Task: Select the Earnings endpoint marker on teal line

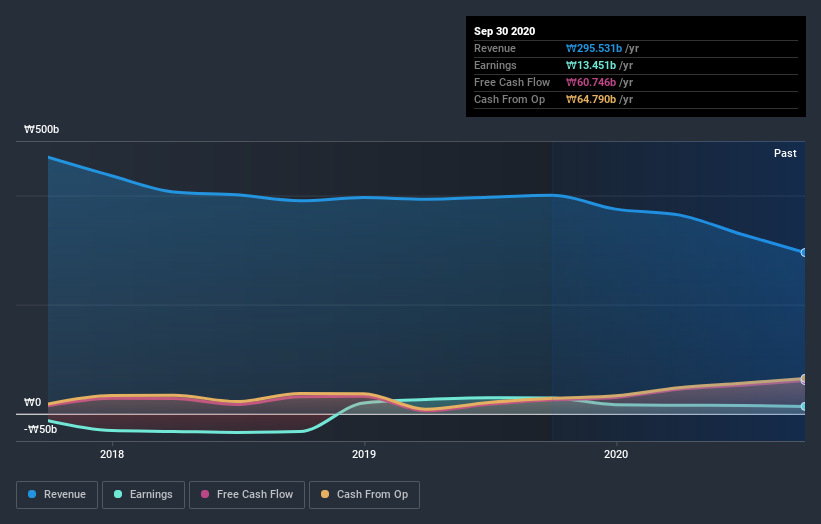Action: (x=804, y=406)
